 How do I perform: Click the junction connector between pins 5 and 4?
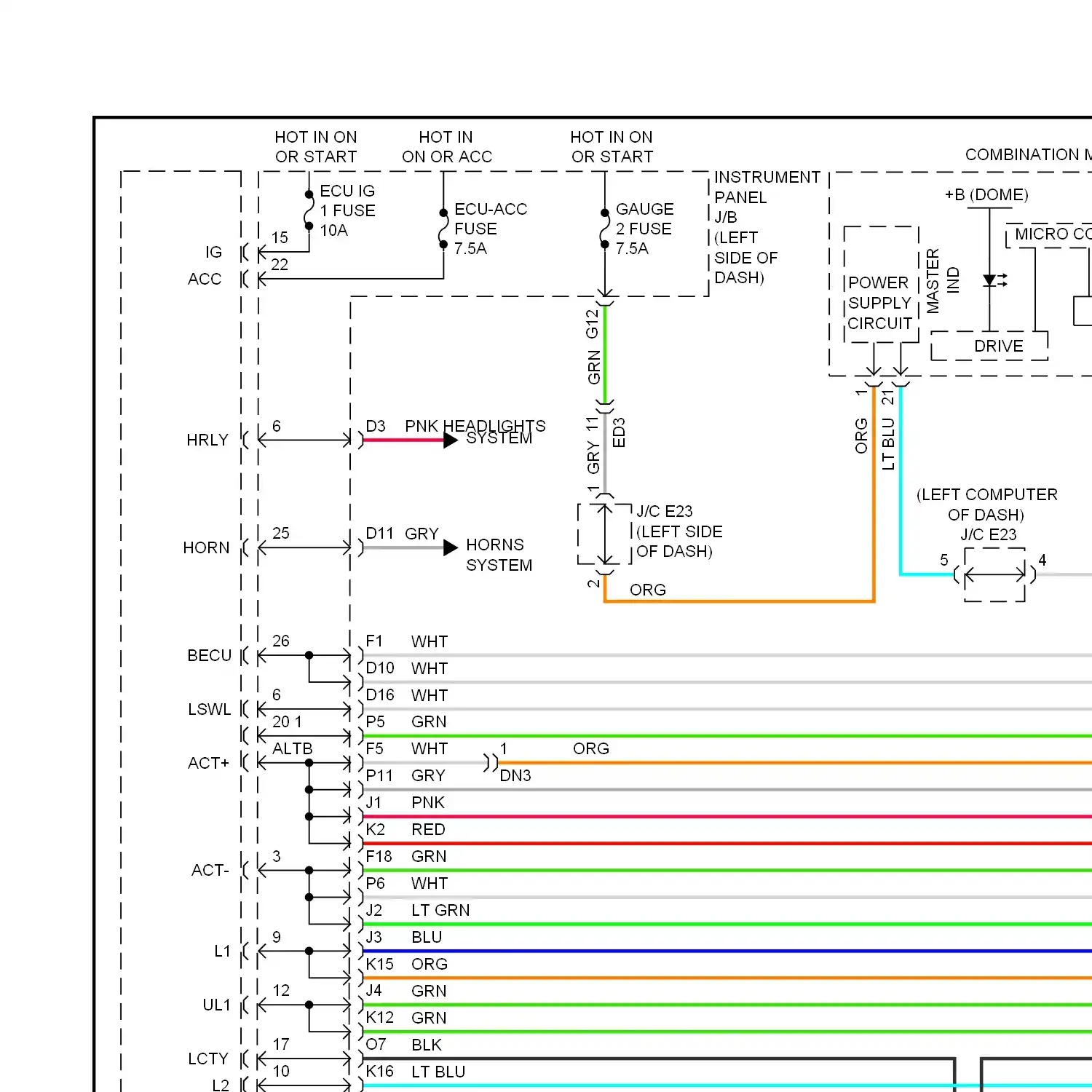click(x=994, y=574)
